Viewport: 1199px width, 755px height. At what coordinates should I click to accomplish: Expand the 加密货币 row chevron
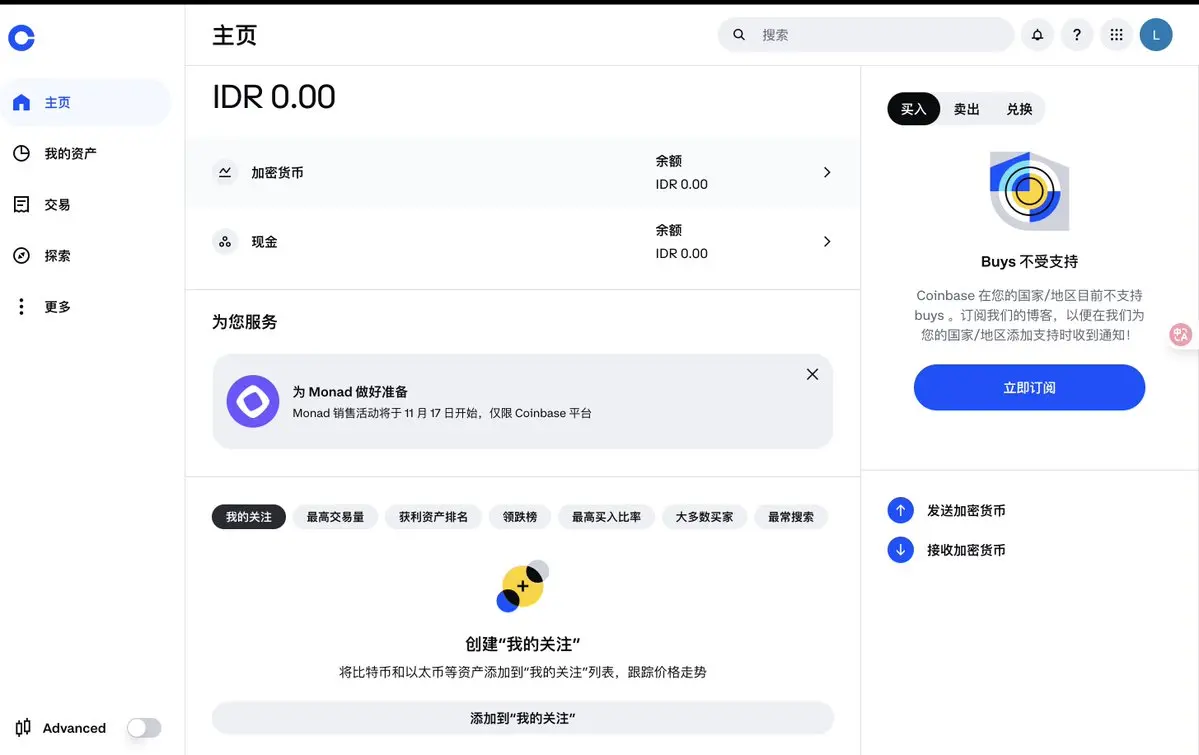pos(827,172)
